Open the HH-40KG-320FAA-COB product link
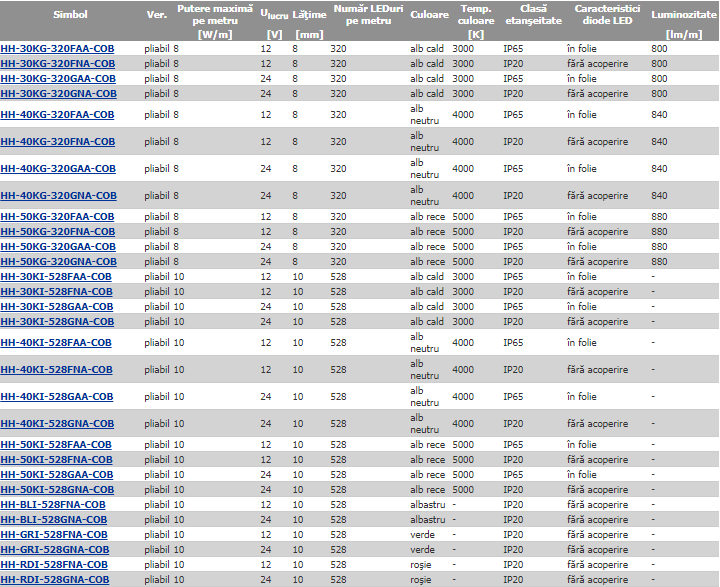This screenshot has height=587, width=720. tap(57, 115)
